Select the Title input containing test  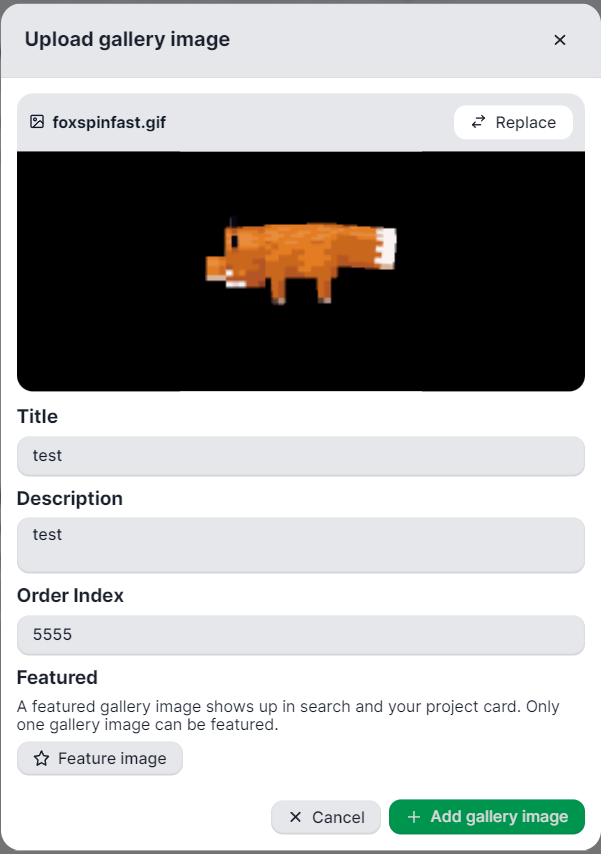300,455
